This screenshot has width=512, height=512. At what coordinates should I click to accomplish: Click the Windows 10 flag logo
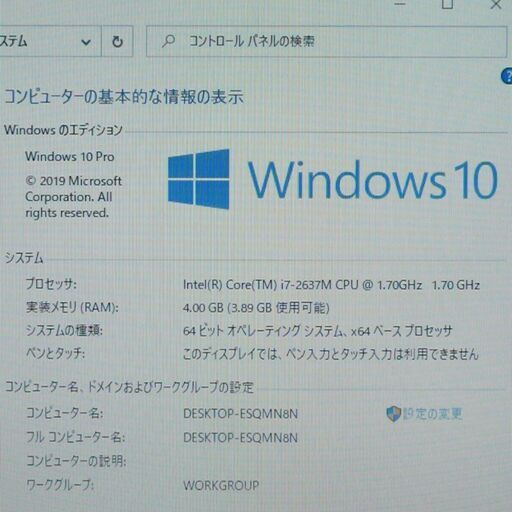click(199, 179)
